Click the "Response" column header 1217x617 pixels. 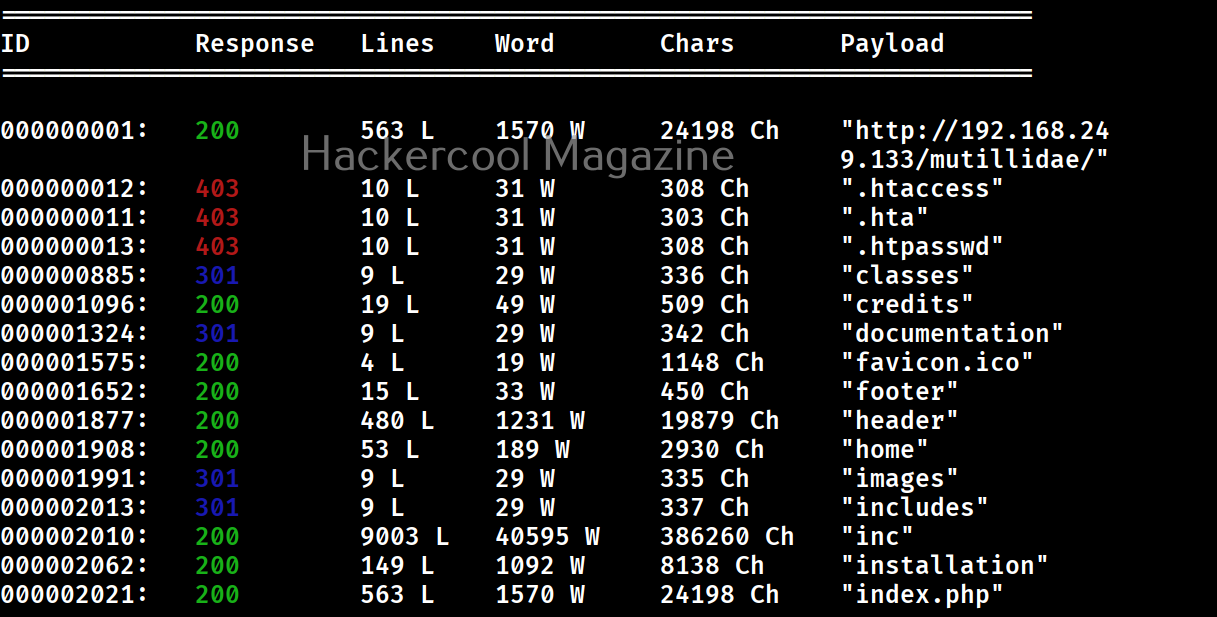click(x=254, y=44)
